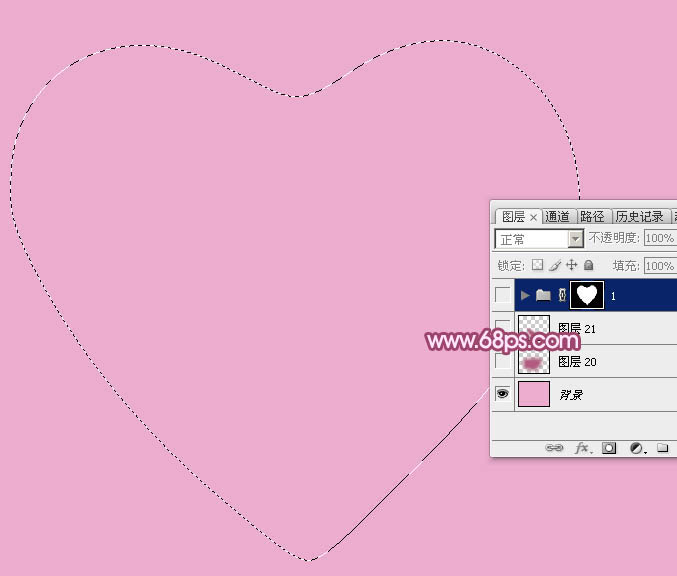Viewport: 677px width, 576px height.
Task: Open the blend mode dropdown showing 正常
Action: point(540,239)
